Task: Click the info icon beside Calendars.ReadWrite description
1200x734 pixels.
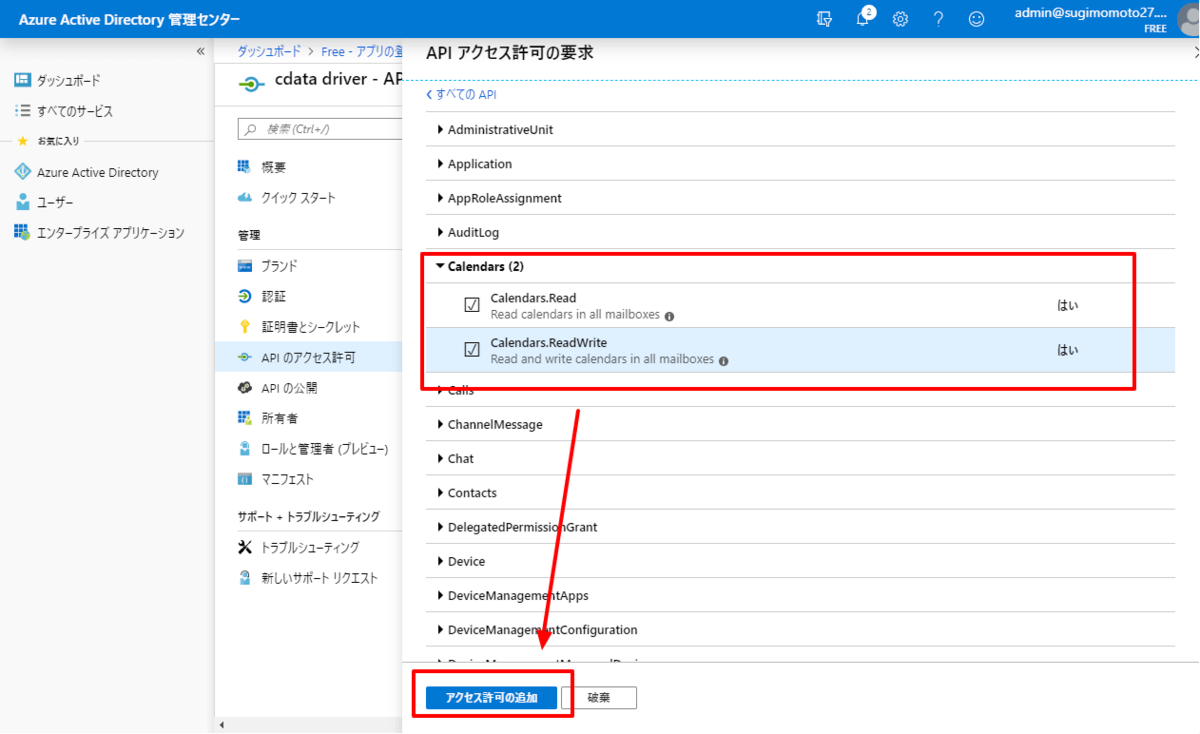Action: pos(723,361)
